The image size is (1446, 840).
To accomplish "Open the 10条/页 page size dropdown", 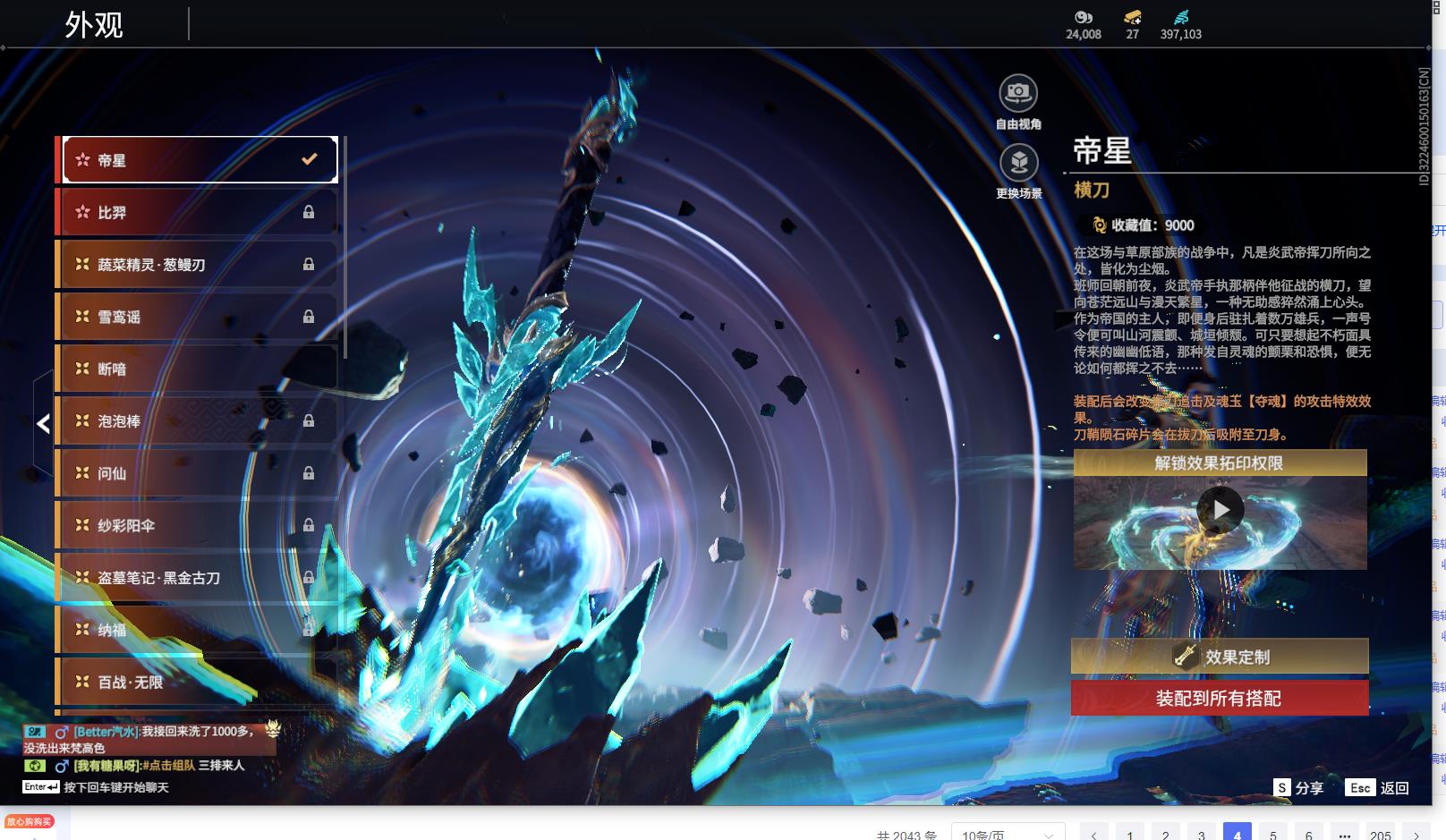I will (1008, 834).
